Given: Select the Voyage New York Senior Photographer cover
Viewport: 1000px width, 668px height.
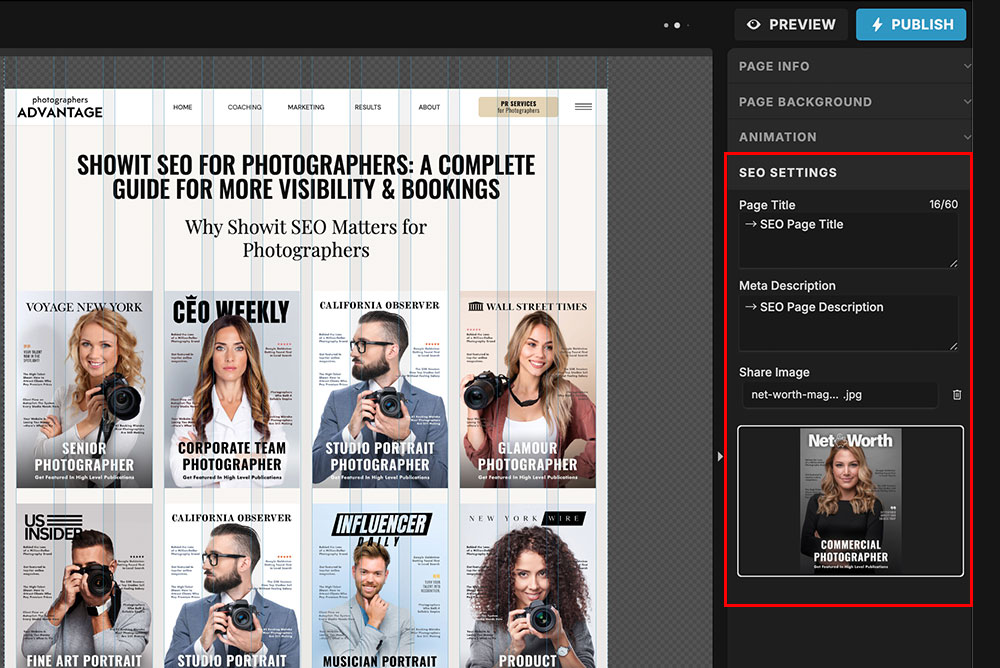Looking at the screenshot, I should [84, 389].
